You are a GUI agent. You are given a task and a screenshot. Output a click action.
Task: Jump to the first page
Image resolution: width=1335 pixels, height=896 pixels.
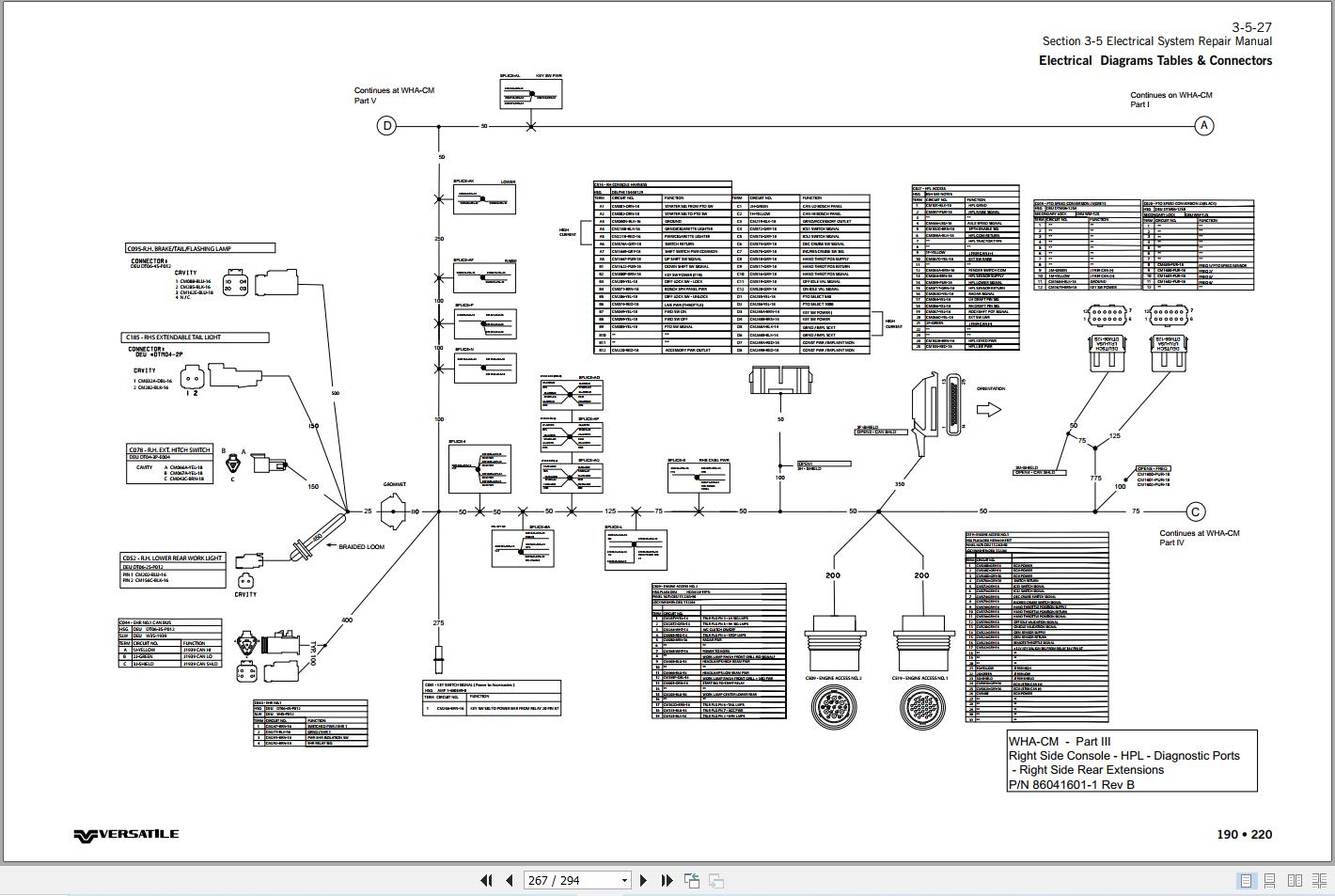coord(486,881)
